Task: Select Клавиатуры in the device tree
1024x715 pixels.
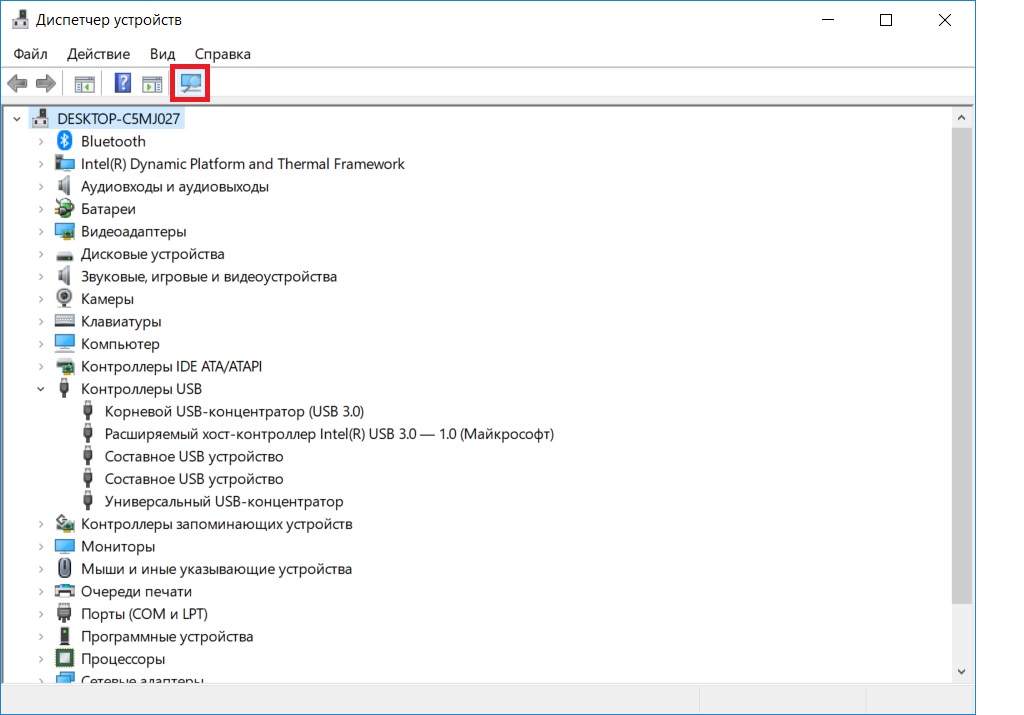Action: 121,322
